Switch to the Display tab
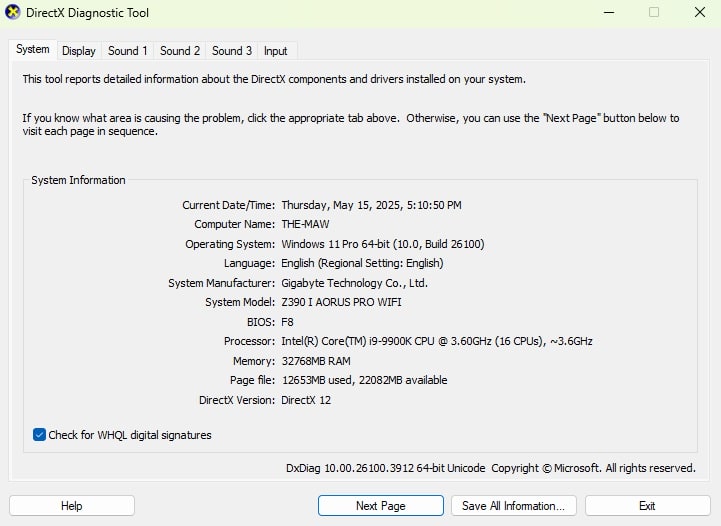This screenshot has height=526, width=721. tap(79, 51)
